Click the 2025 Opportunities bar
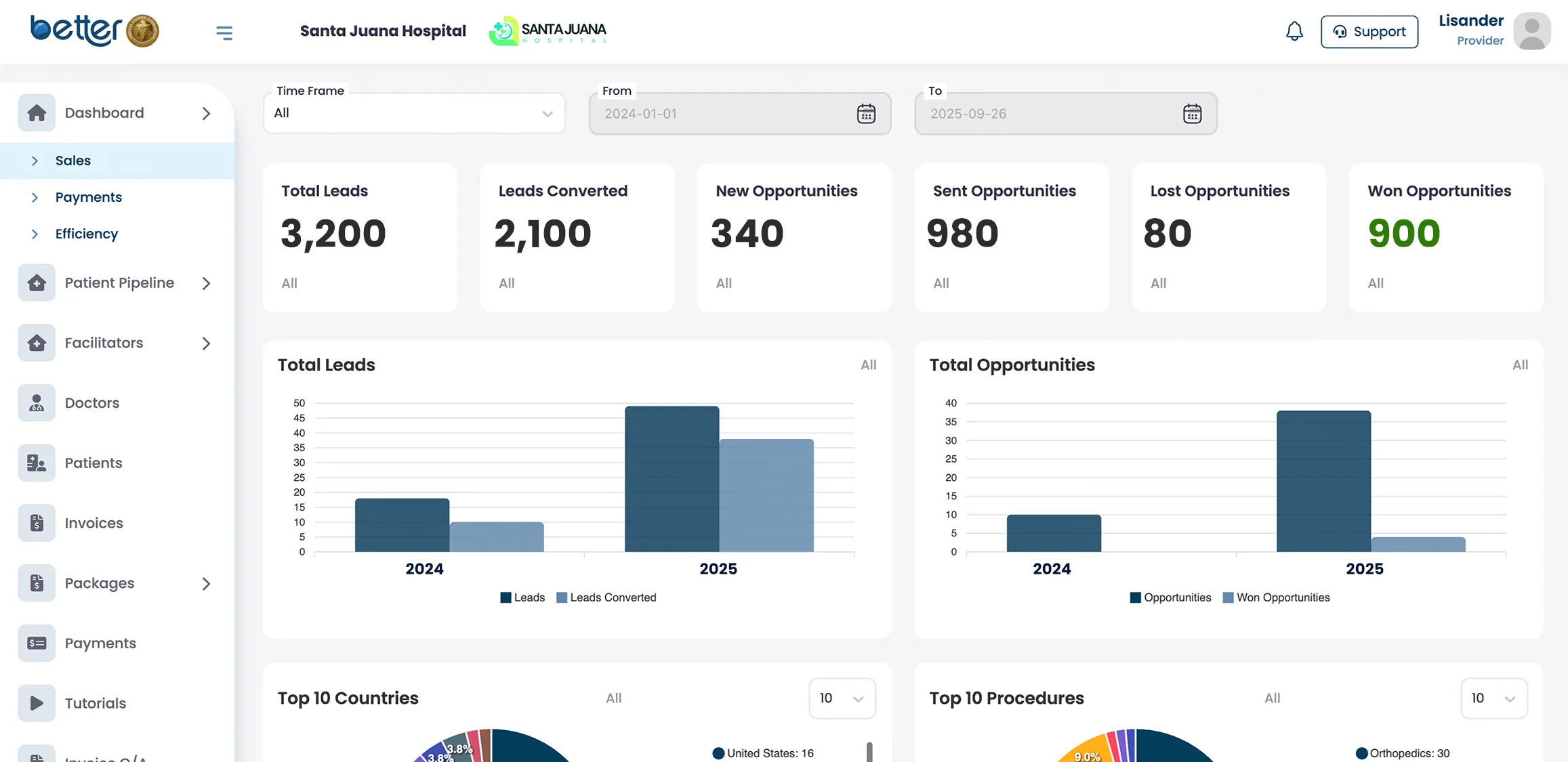Screen dimensions: 1568x762 [1323, 482]
